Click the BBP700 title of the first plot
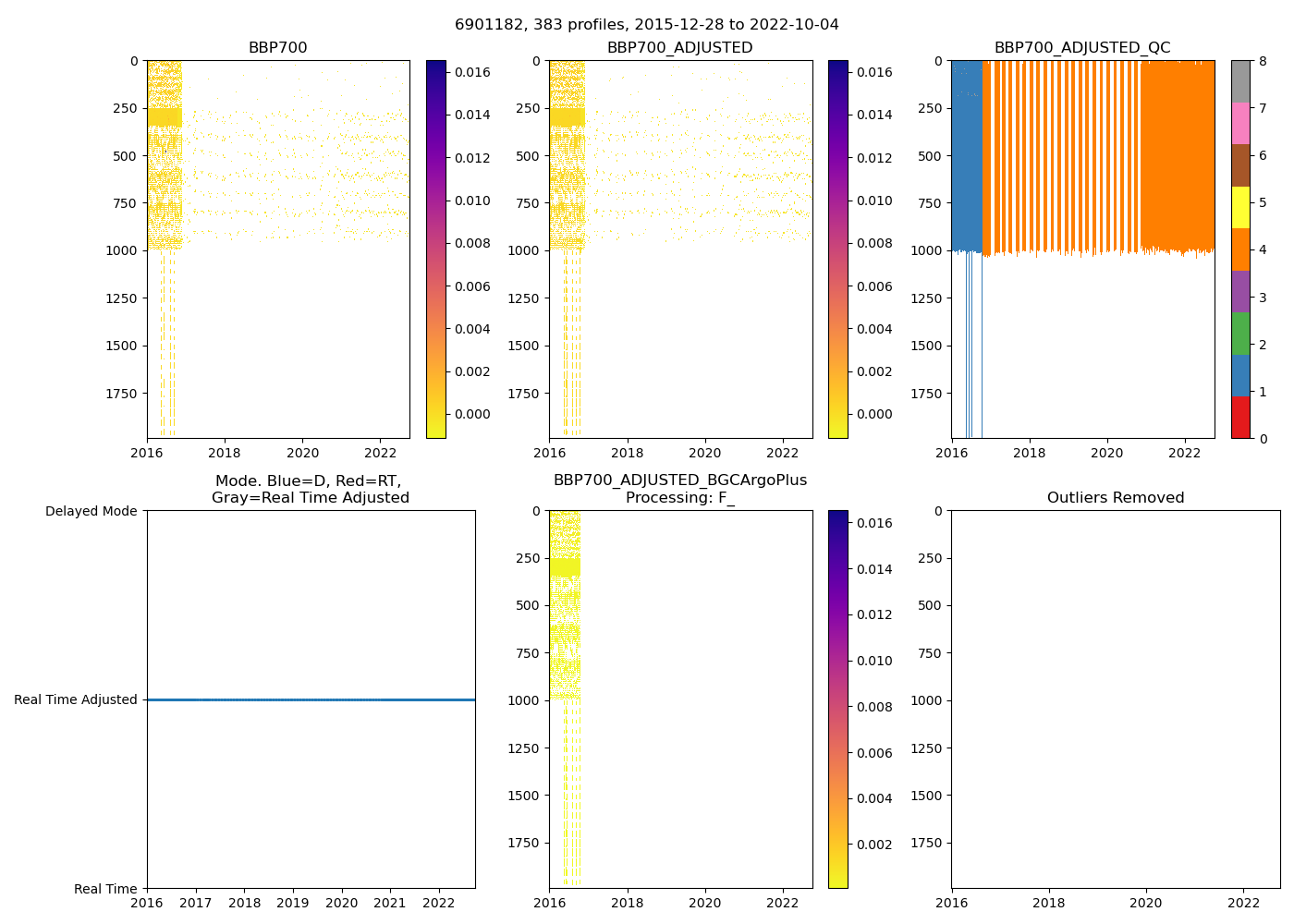 pos(277,48)
